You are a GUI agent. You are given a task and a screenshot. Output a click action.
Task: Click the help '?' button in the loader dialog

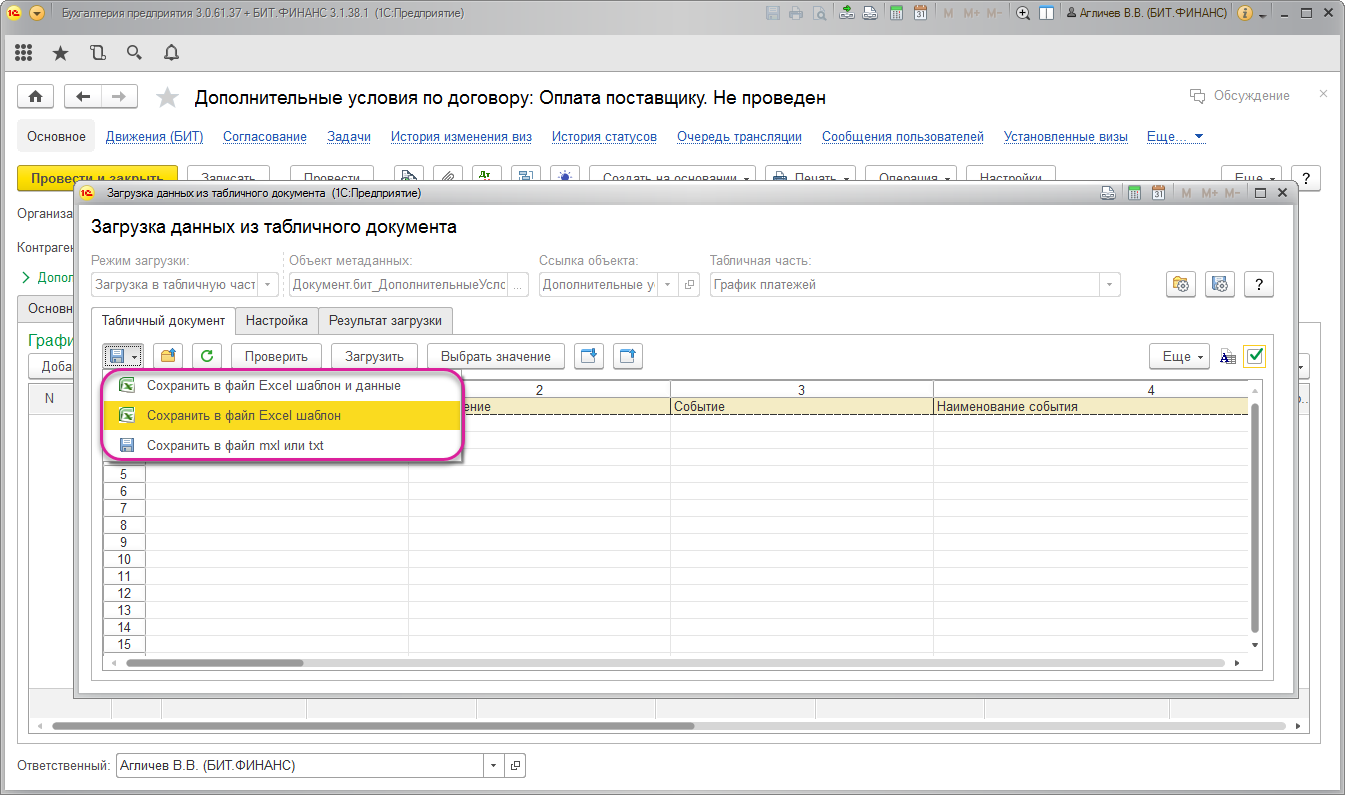point(1258,284)
